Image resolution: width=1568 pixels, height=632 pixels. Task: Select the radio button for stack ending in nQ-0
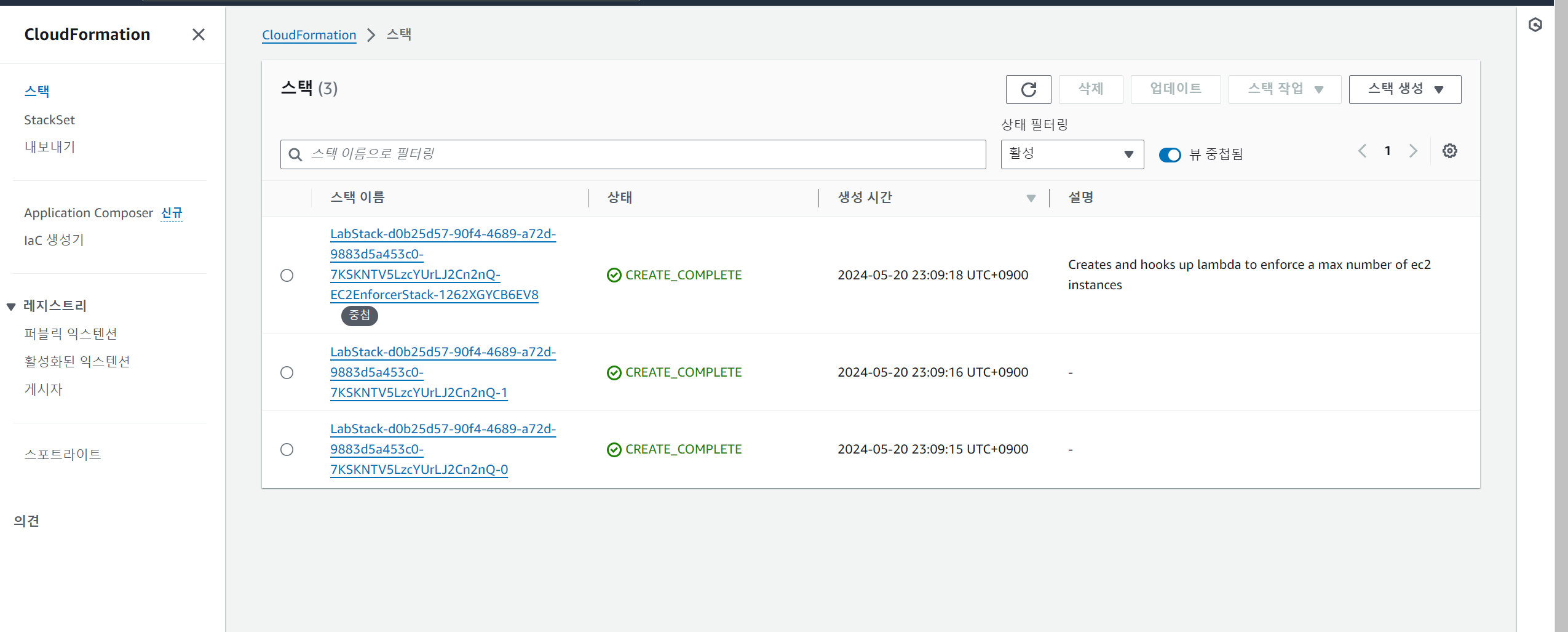(287, 449)
